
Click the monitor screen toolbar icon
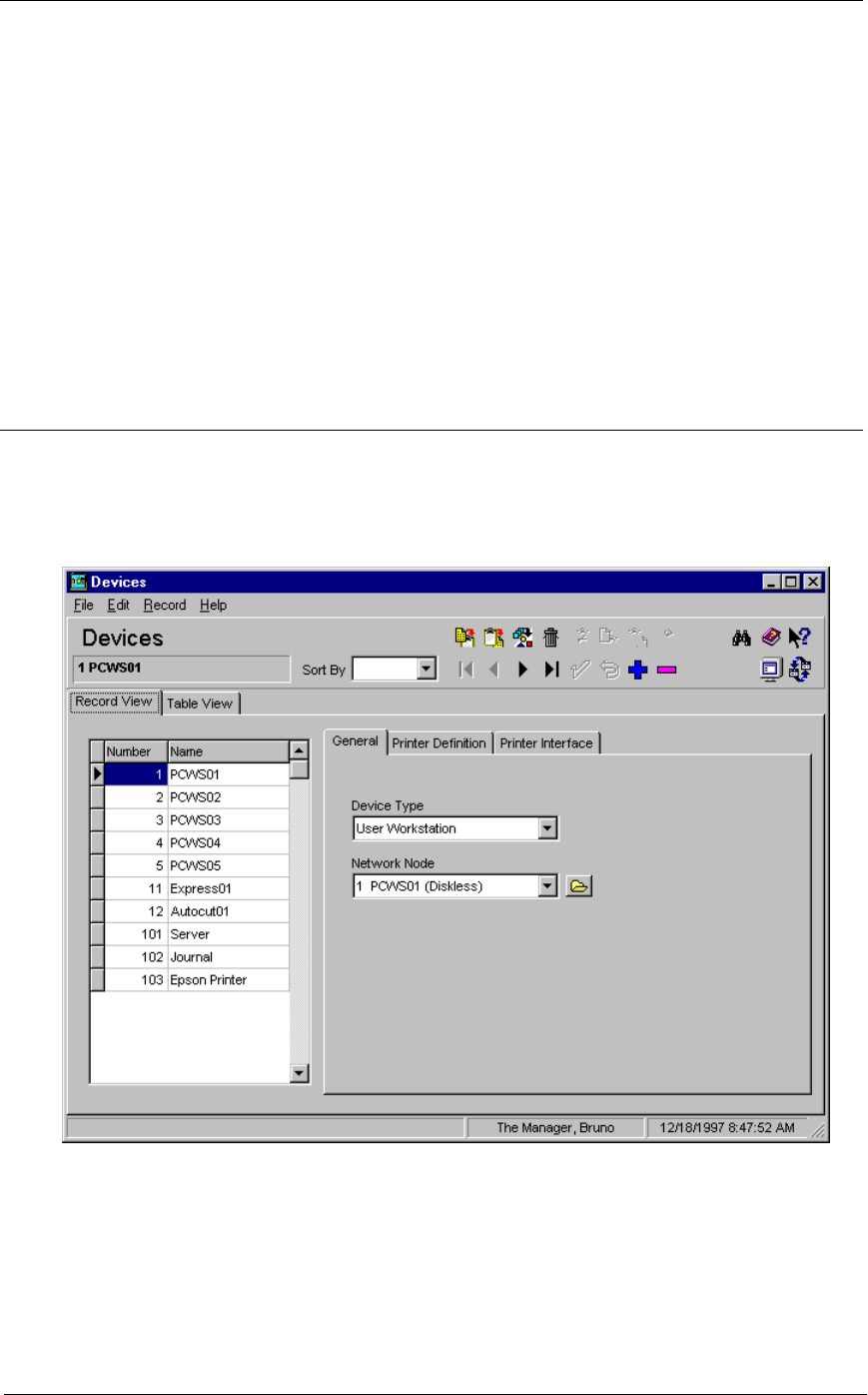[771, 671]
